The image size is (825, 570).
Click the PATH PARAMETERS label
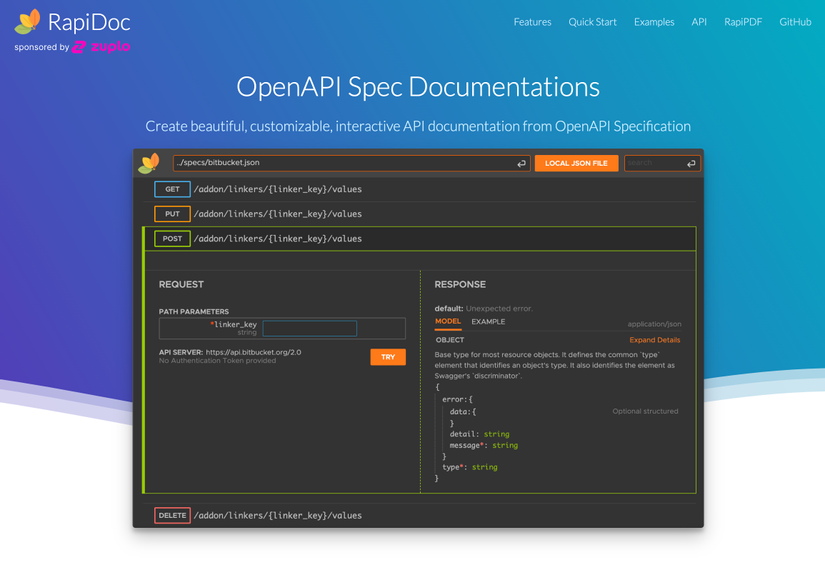coord(194,312)
